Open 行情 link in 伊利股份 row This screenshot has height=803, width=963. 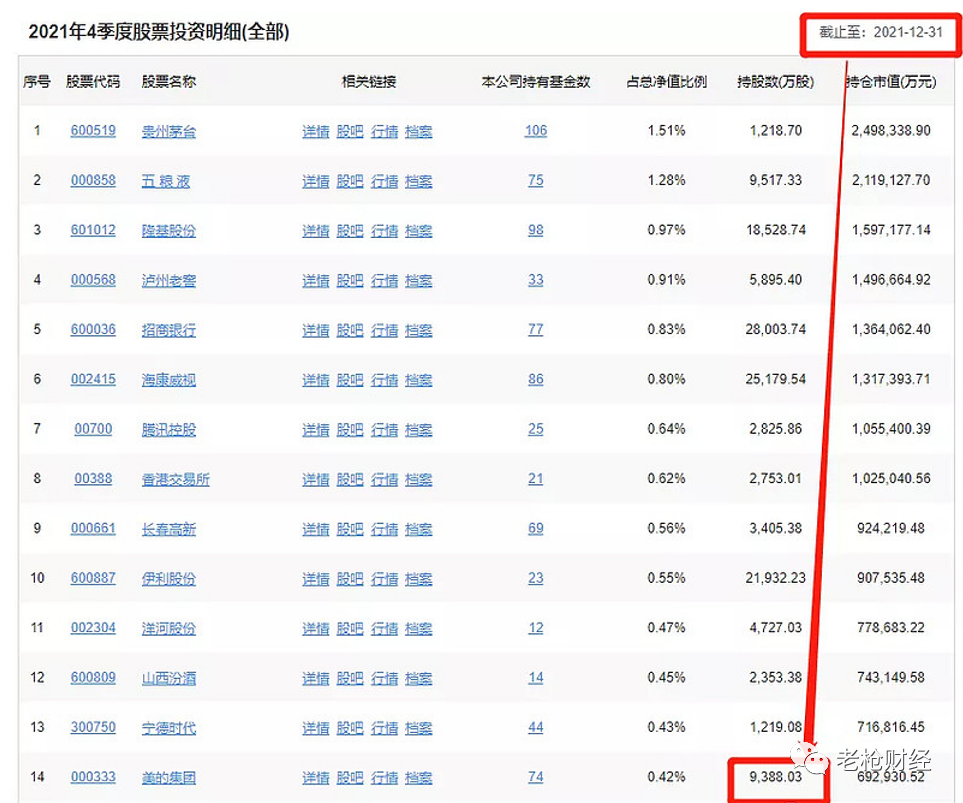[384, 579]
